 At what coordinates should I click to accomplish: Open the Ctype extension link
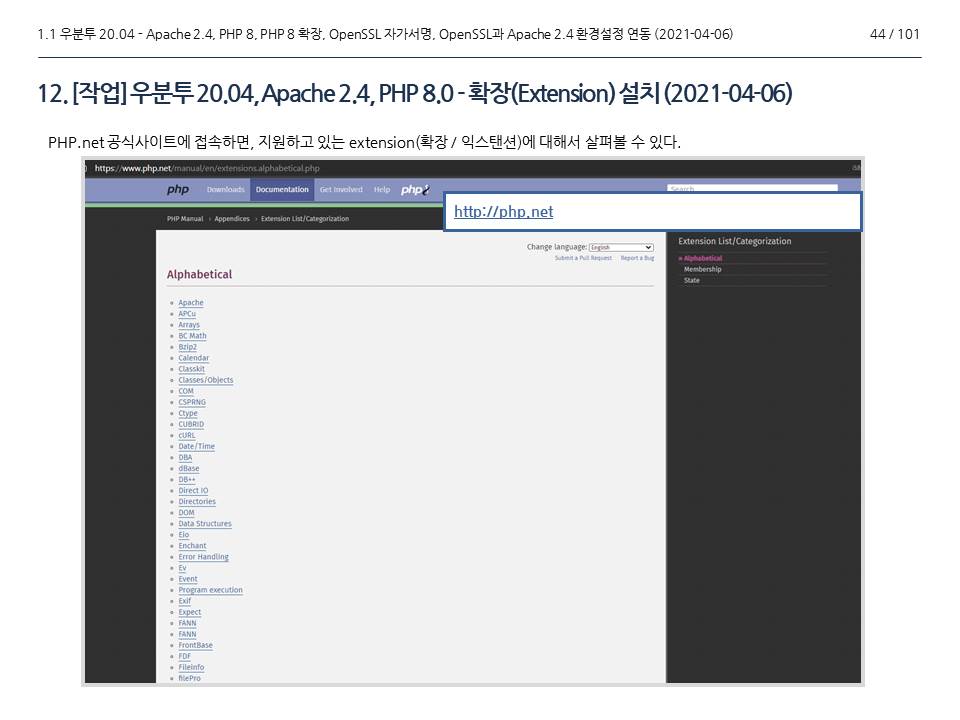click(188, 413)
